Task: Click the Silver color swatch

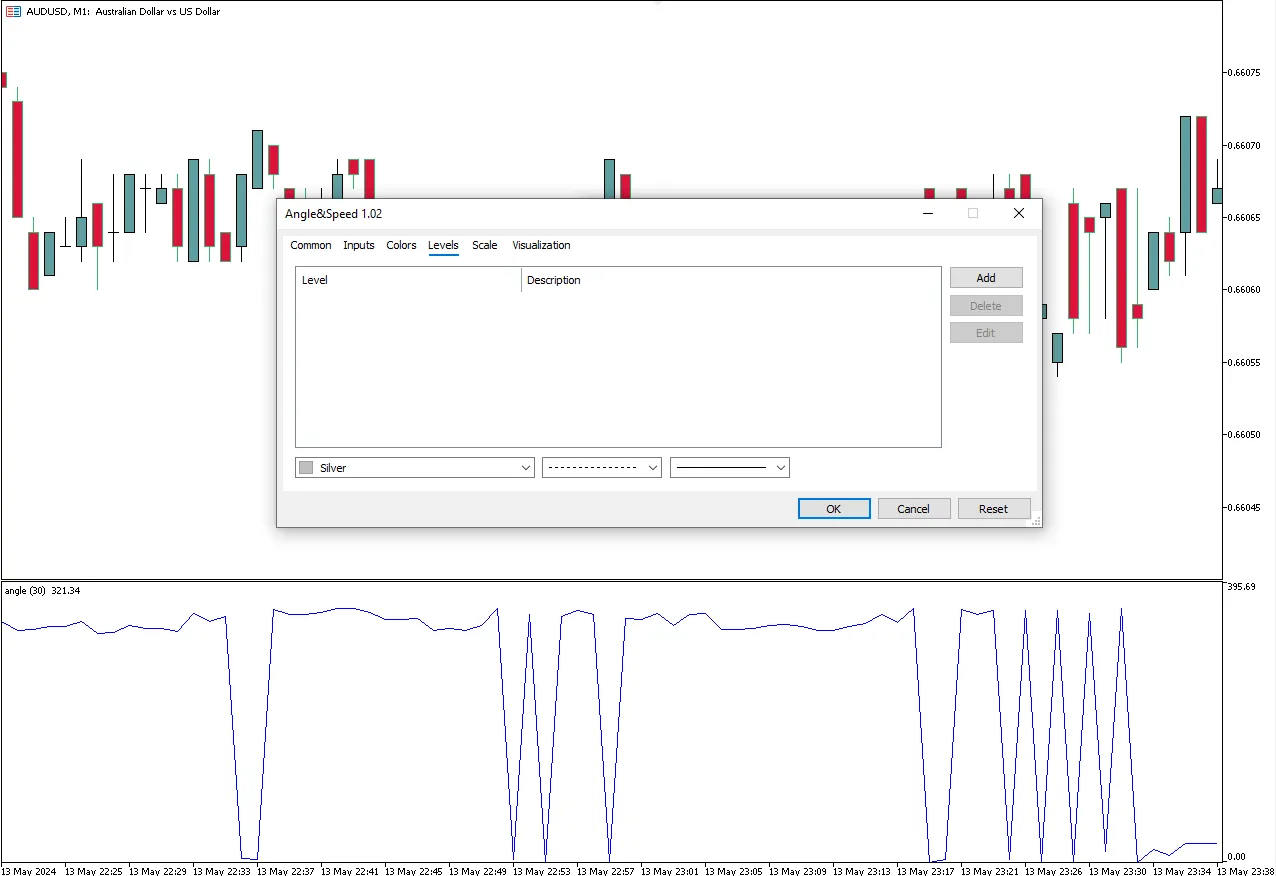Action: pos(306,468)
